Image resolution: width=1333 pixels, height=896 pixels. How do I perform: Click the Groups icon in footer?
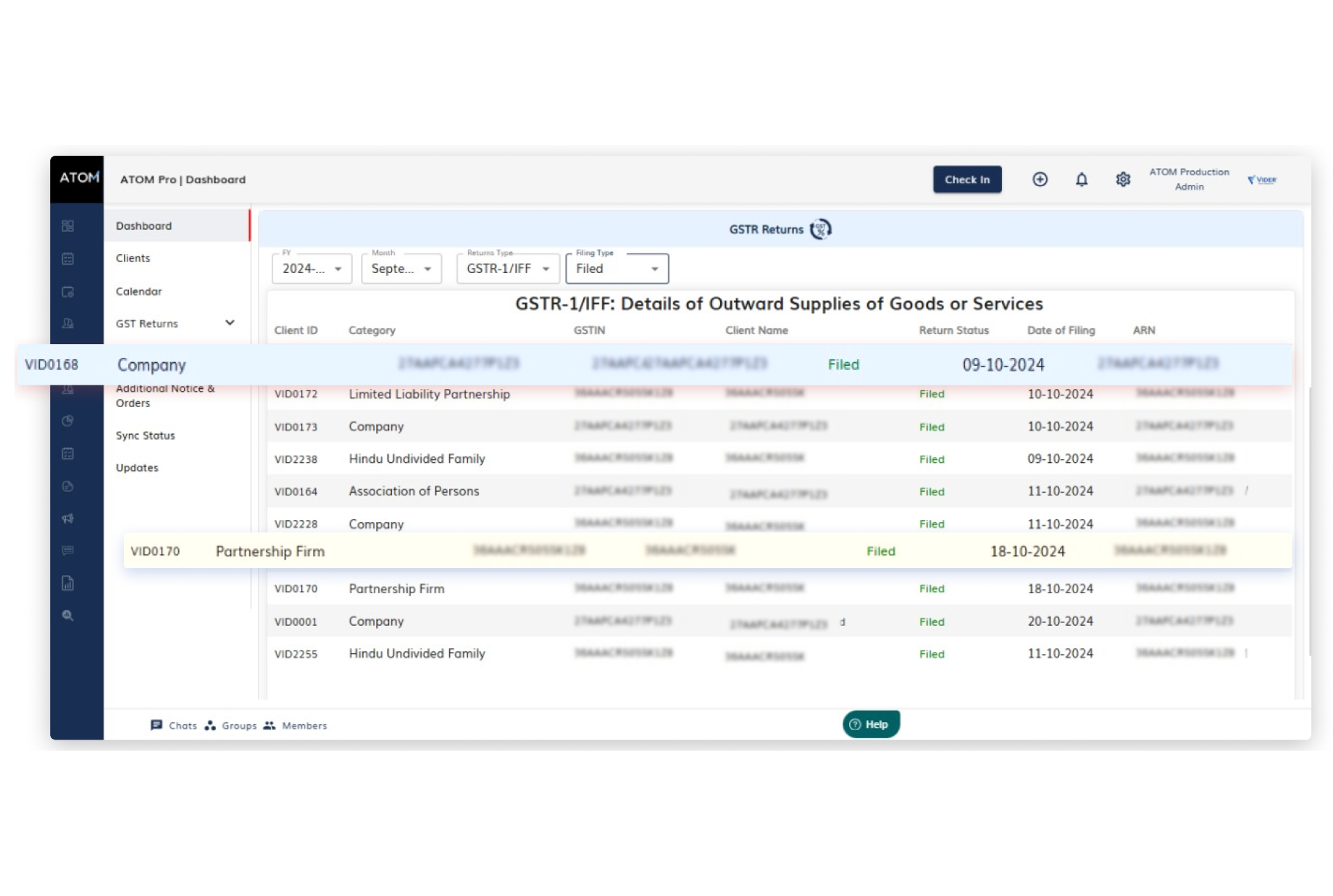click(210, 725)
